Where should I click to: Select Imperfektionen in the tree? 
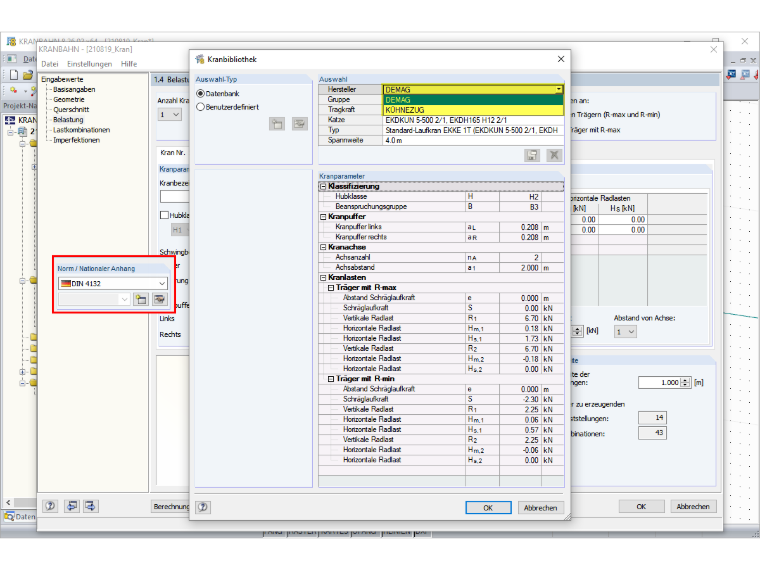pyautogui.click(x=77, y=140)
